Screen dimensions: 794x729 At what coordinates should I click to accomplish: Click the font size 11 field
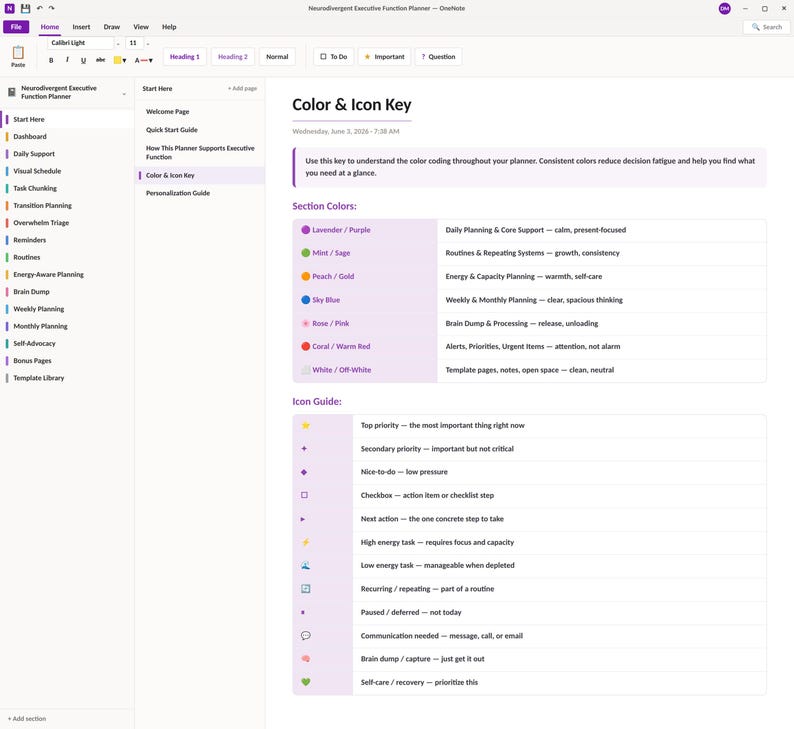(134, 43)
